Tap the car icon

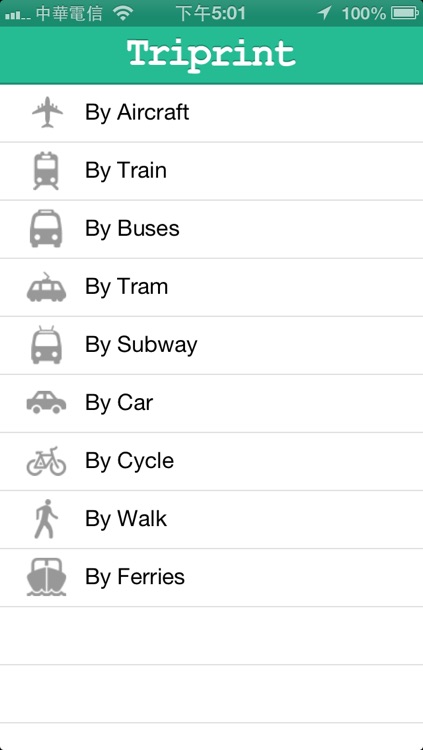point(46,403)
